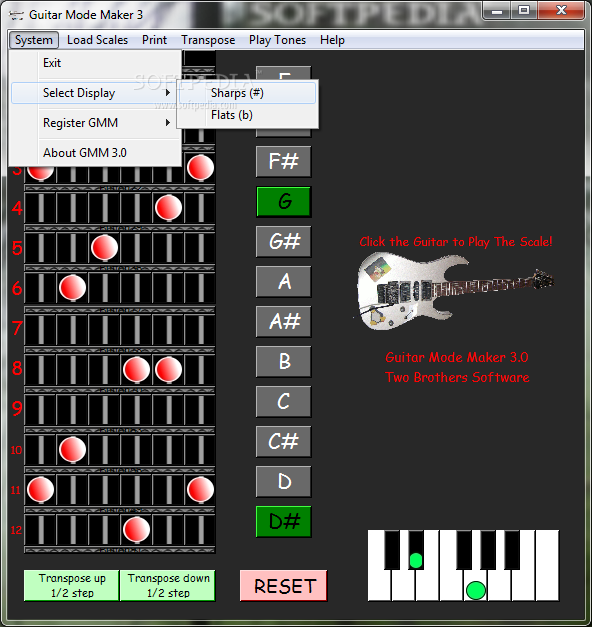Toggle the C# note button
592x627 pixels.
pyautogui.click(x=284, y=441)
